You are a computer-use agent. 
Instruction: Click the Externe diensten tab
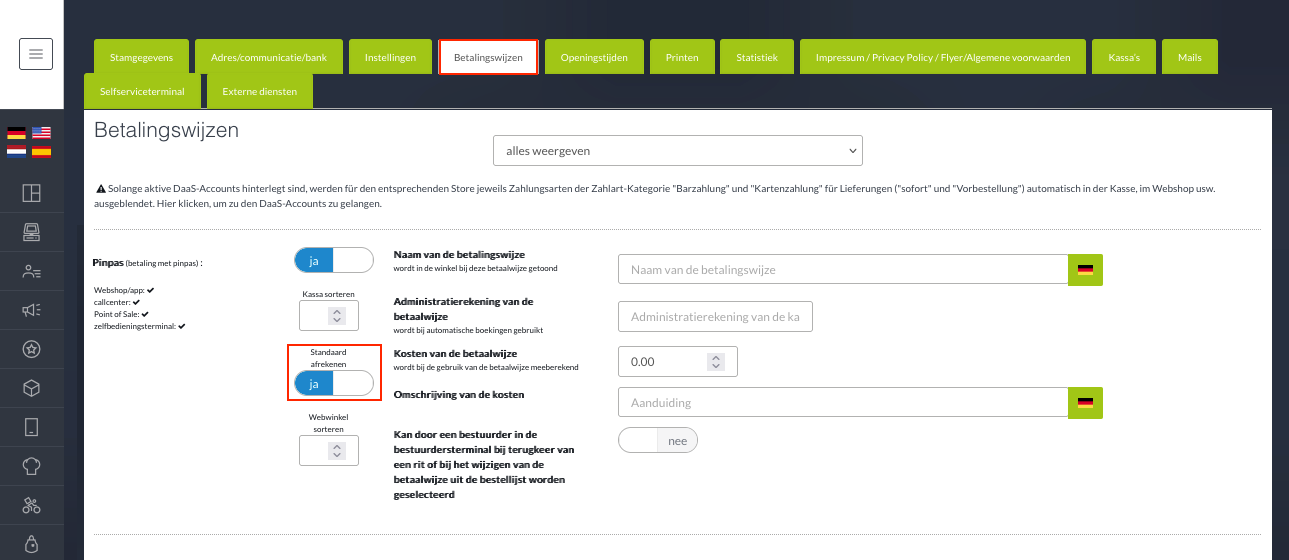pyautogui.click(x=259, y=91)
